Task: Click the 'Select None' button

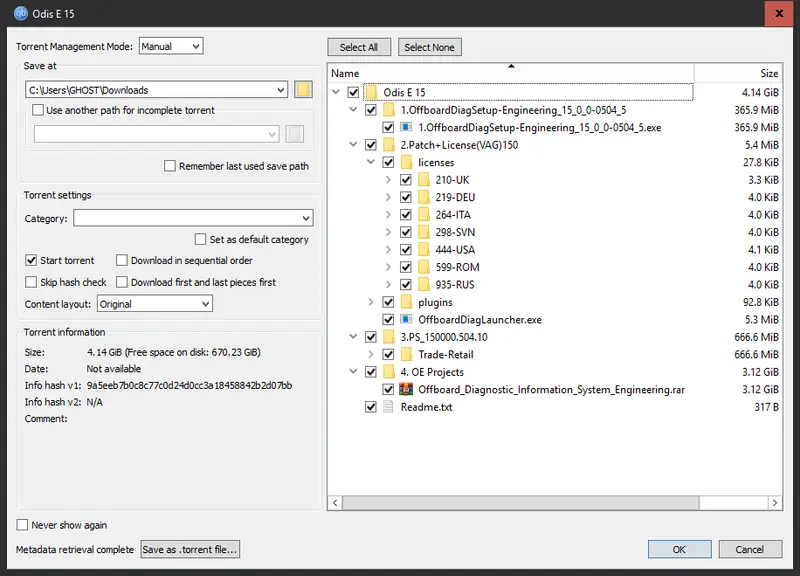Action: pyautogui.click(x=430, y=47)
